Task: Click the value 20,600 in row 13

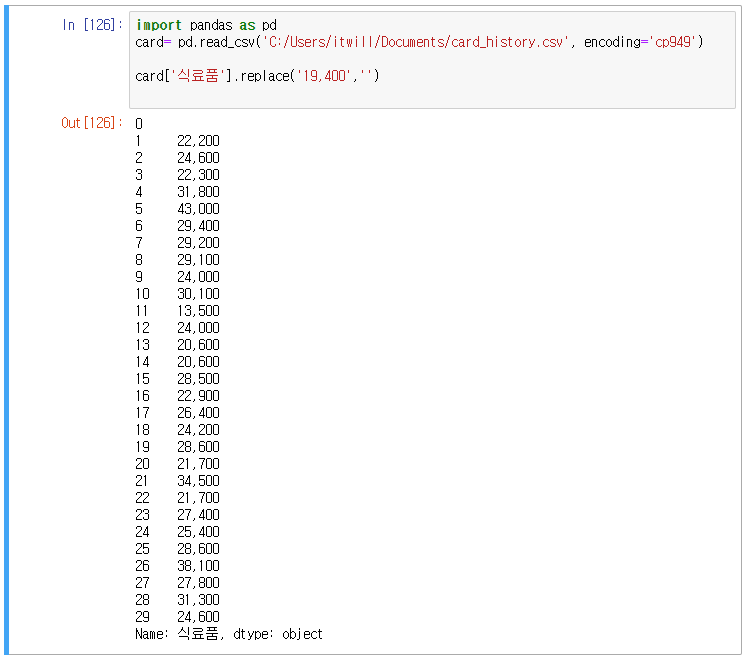Action: point(198,345)
